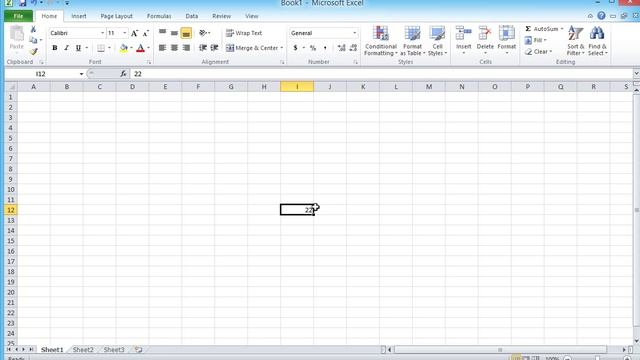Open Sort & Filter menu
The image size is (640, 360).
576,41
